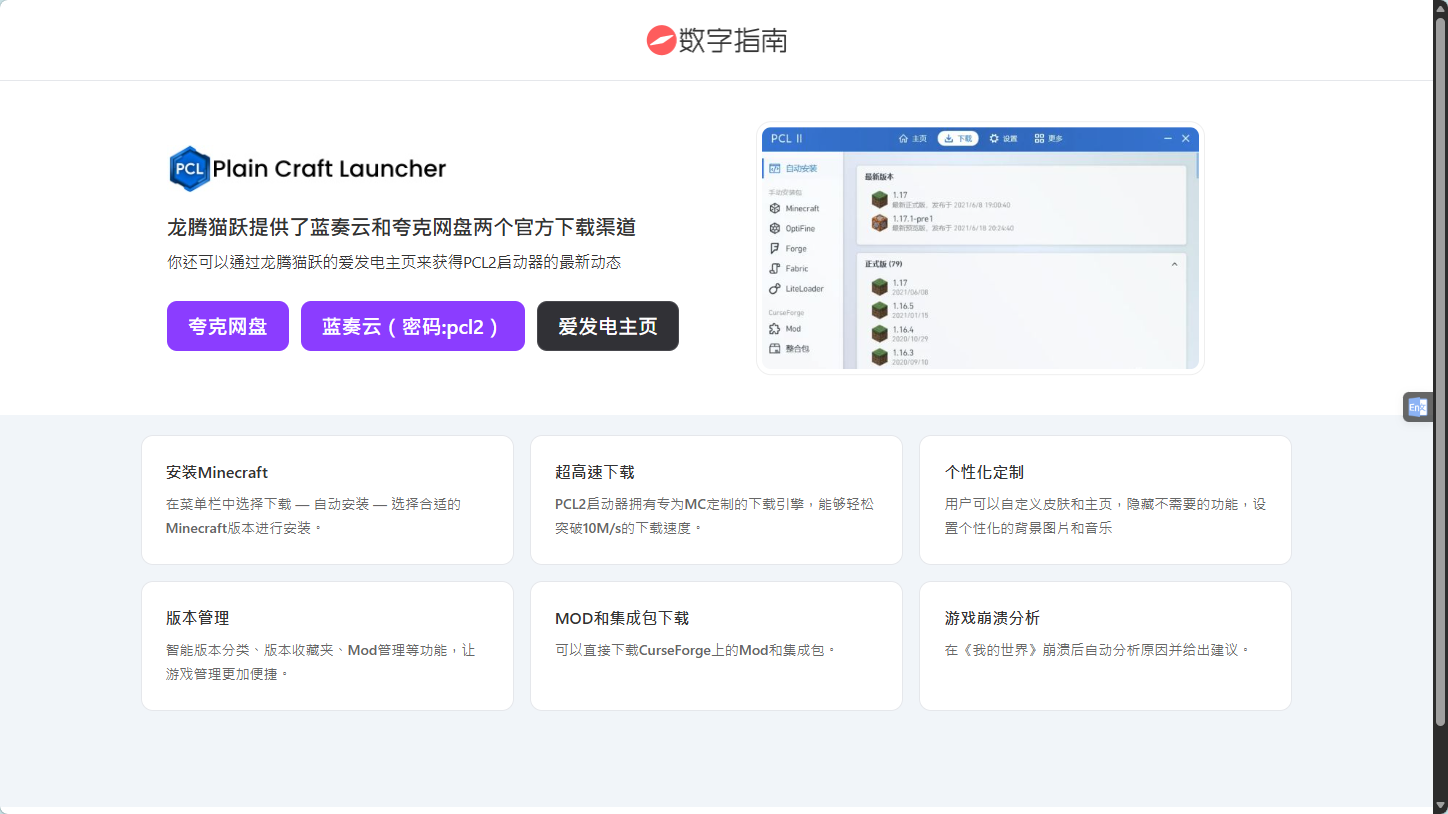1448x814 pixels.
Task: Visit the 爱发电主页 button
Action: [608, 326]
